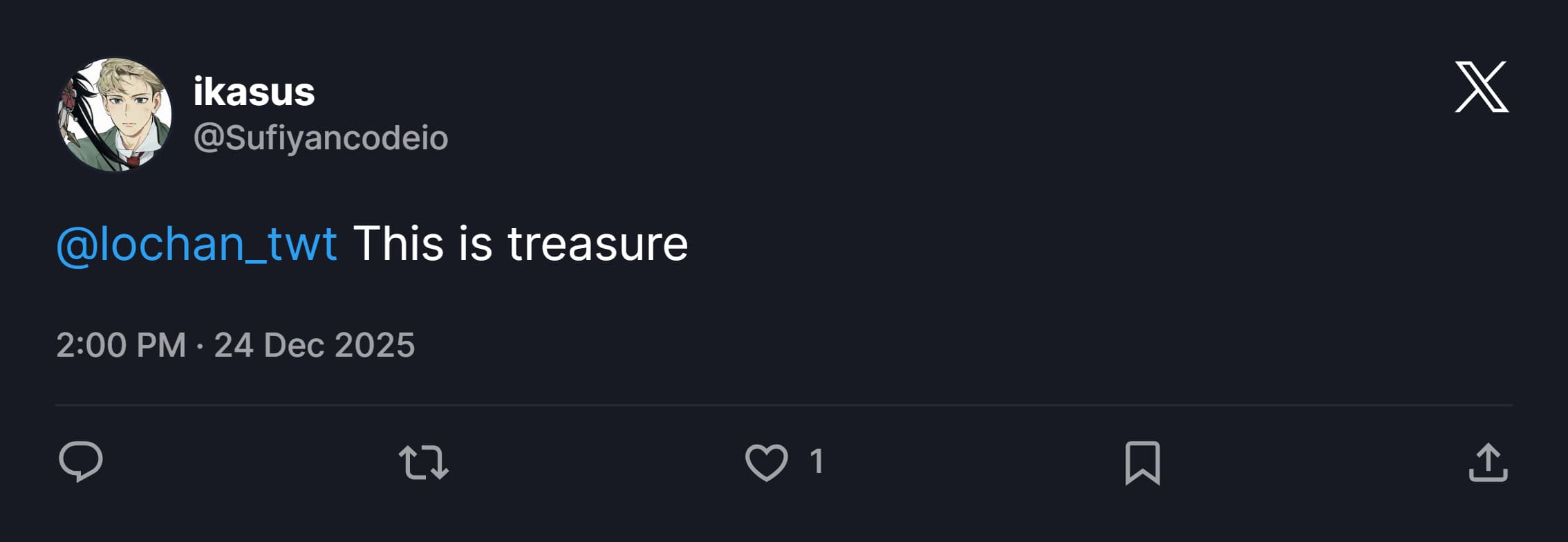Screen dimensions: 1568x542
Task: Open ikasus profile picture avatar
Action: click(x=115, y=115)
